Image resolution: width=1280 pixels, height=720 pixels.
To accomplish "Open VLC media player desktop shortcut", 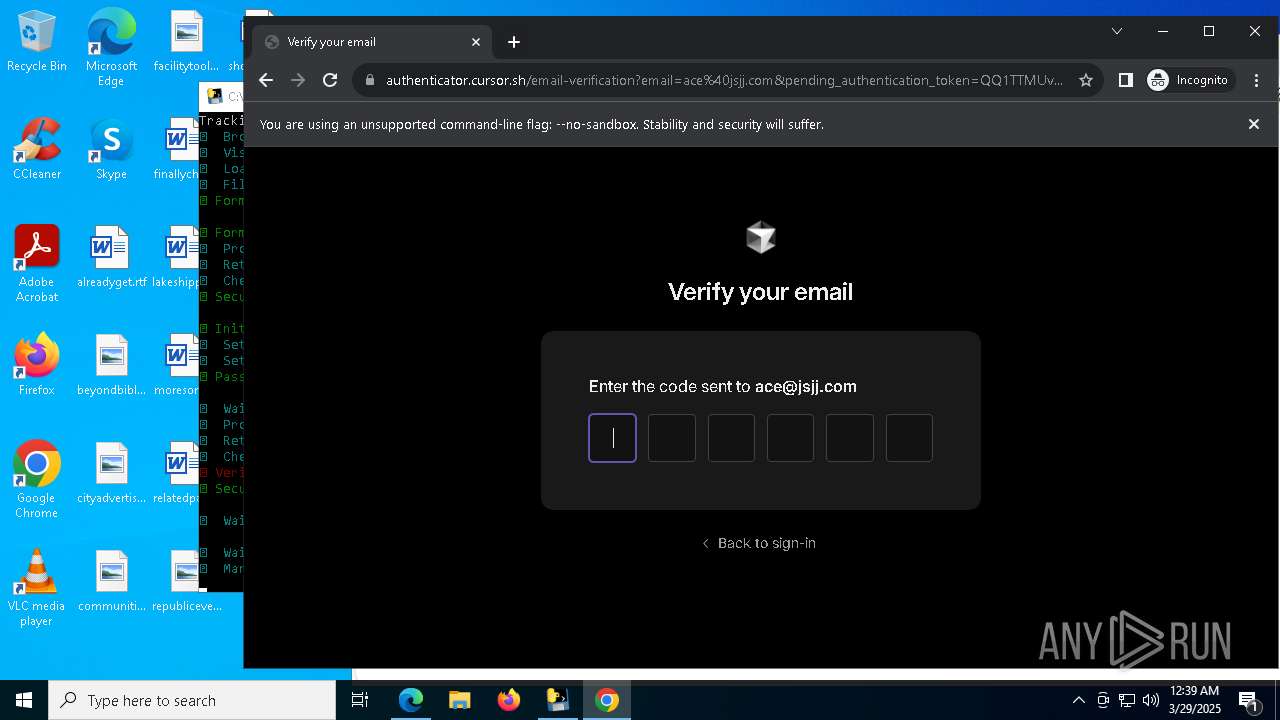I will [36, 588].
